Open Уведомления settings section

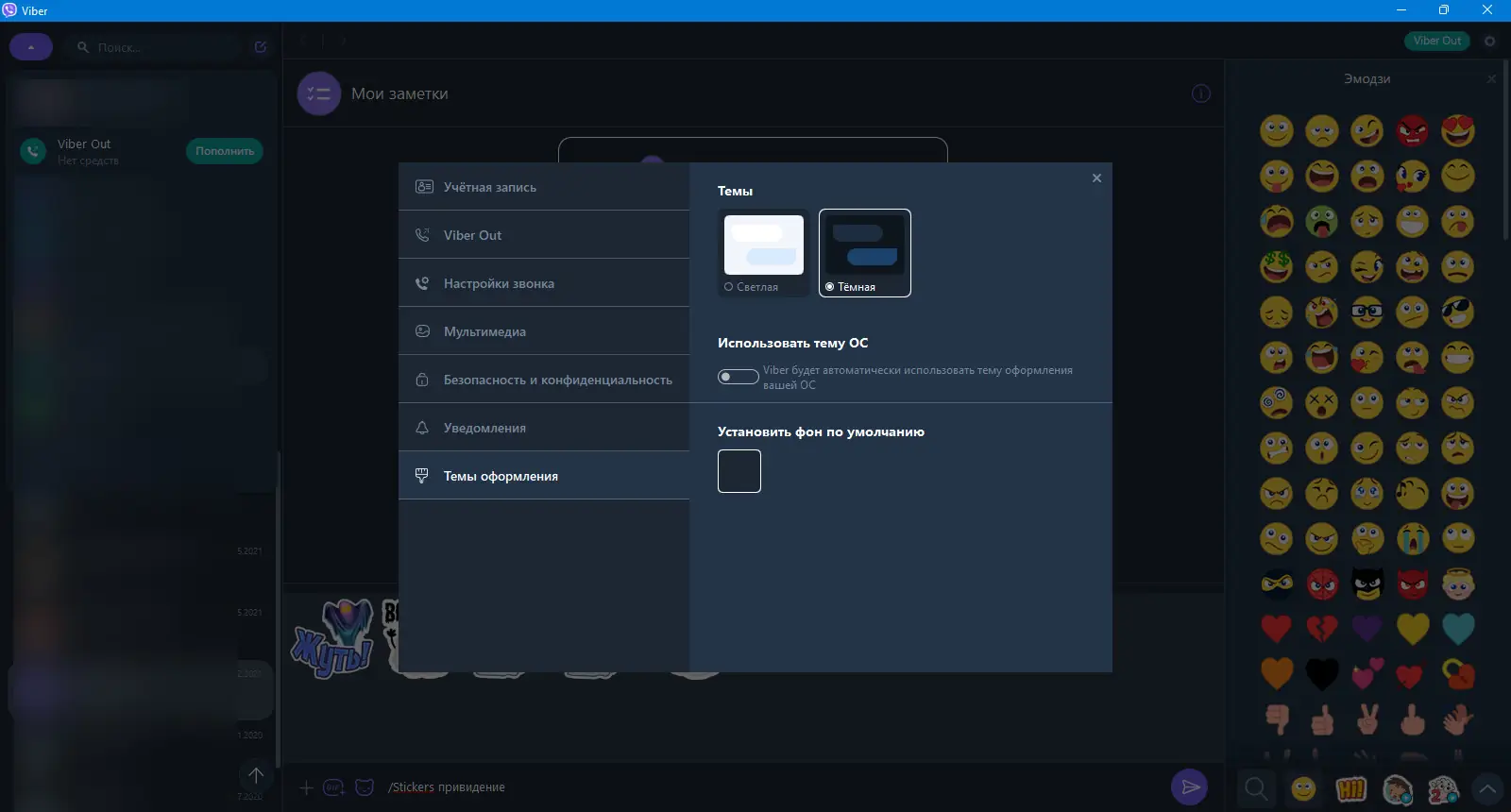[x=544, y=428]
